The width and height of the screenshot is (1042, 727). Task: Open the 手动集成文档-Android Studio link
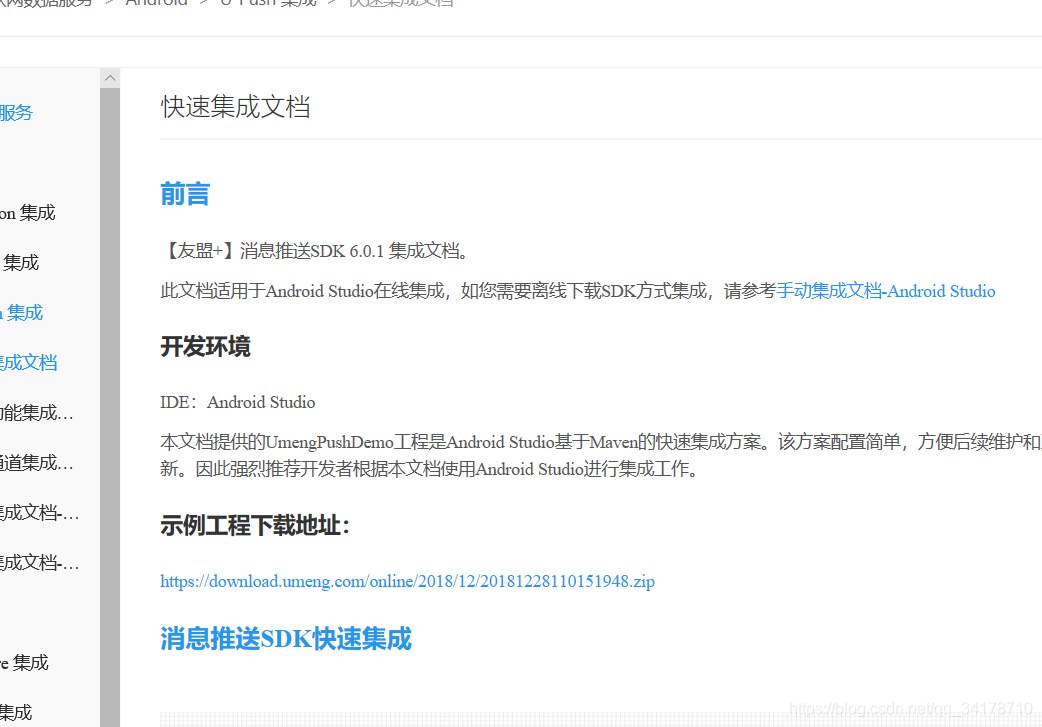tap(886, 291)
